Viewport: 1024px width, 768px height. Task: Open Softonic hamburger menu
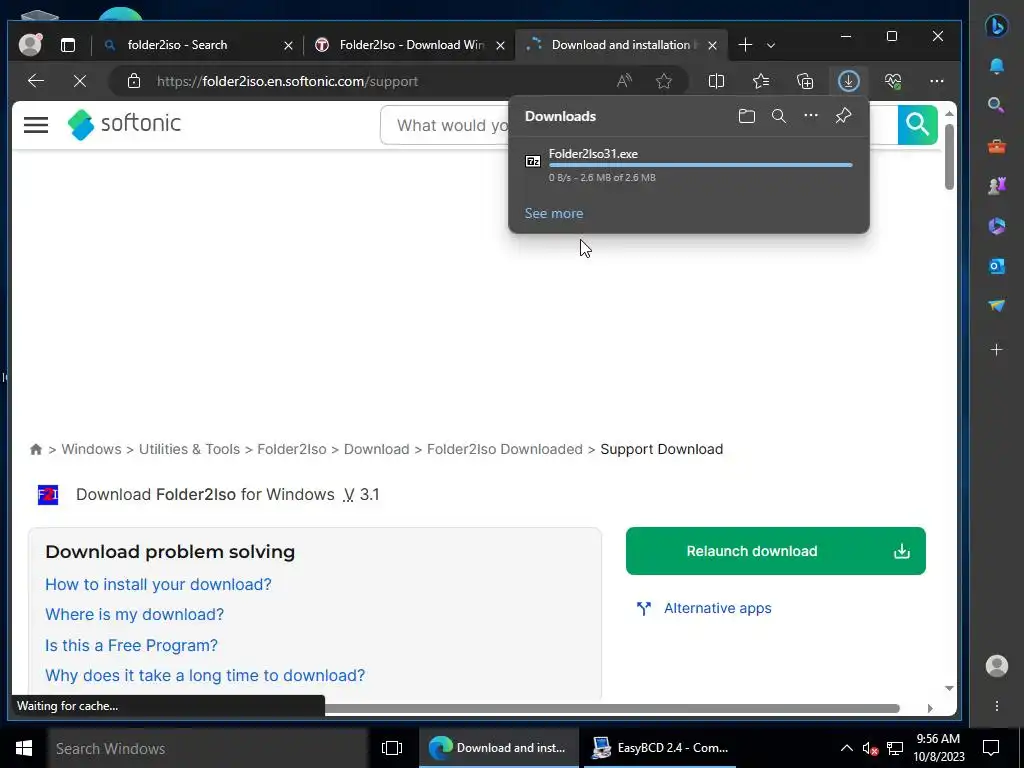tap(36, 125)
